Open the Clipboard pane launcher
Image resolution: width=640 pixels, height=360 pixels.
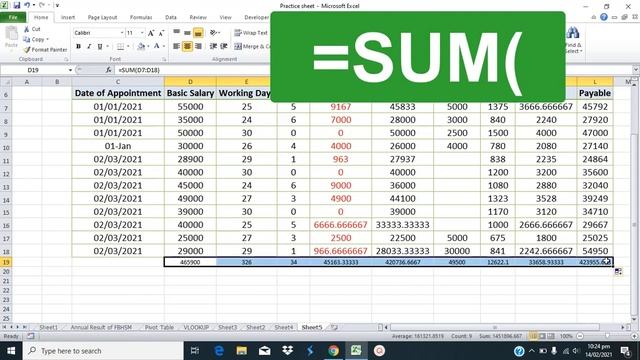66,60
